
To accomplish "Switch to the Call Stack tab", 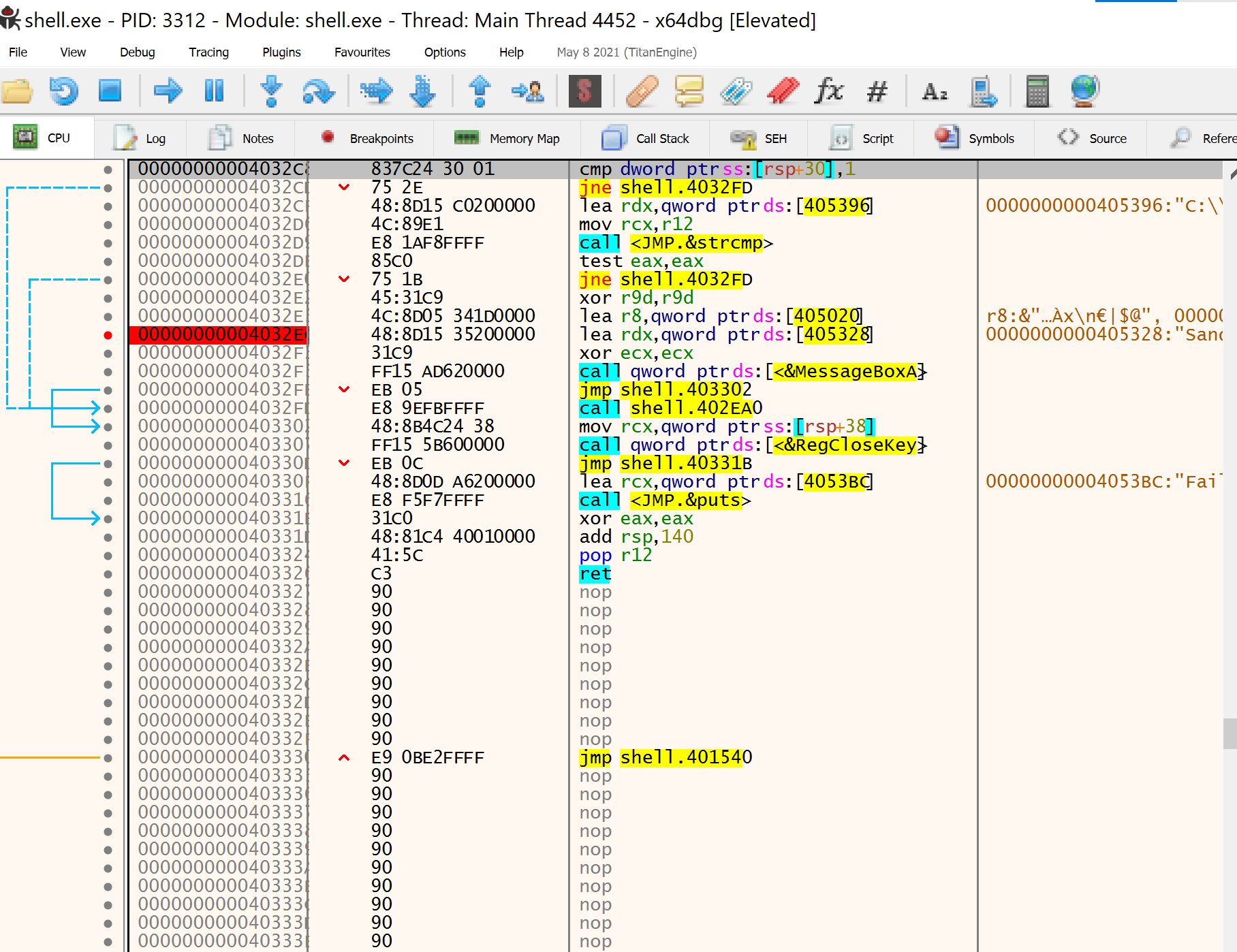I will pos(646,138).
